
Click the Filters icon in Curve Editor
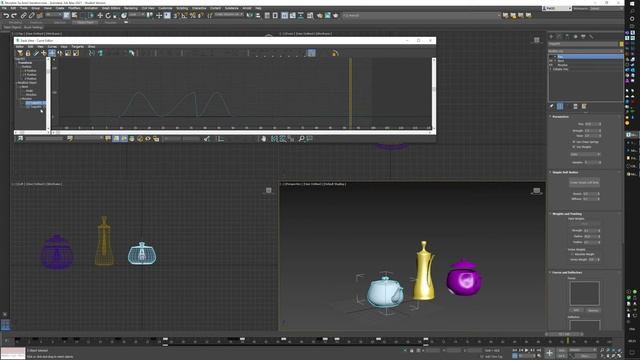point(20,53)
